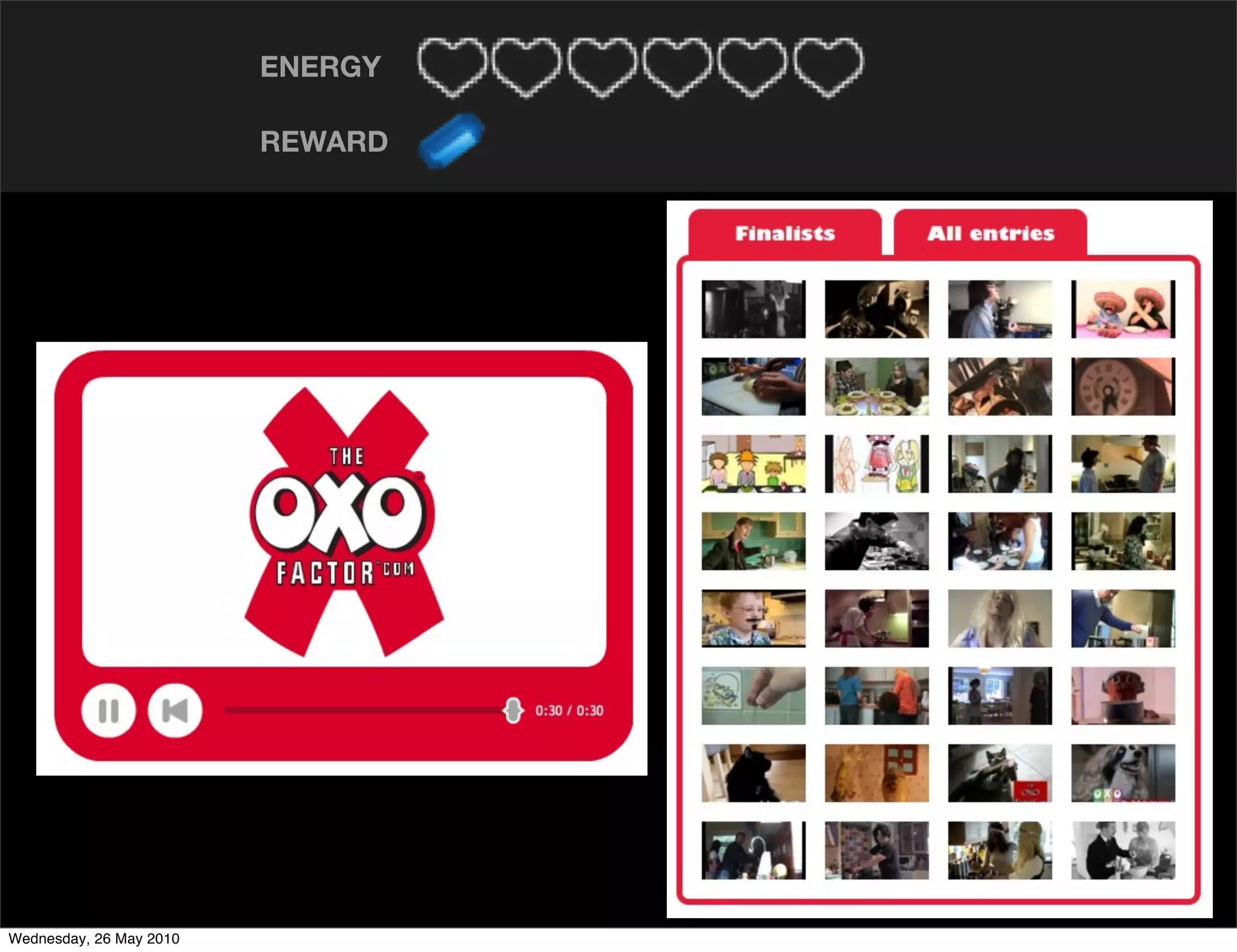Open the boy with moustache thumbnail

tap(753, 618)
